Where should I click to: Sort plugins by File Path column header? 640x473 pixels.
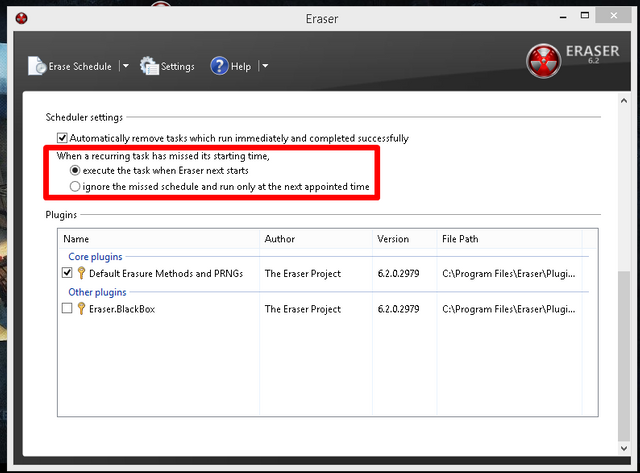tap(509, 239)
